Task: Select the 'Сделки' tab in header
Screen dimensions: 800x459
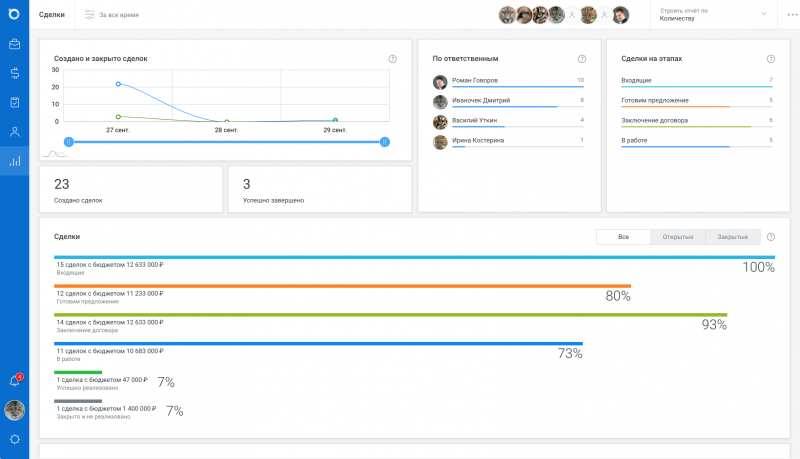Action: pyautogui.click(x=52, y=15)
